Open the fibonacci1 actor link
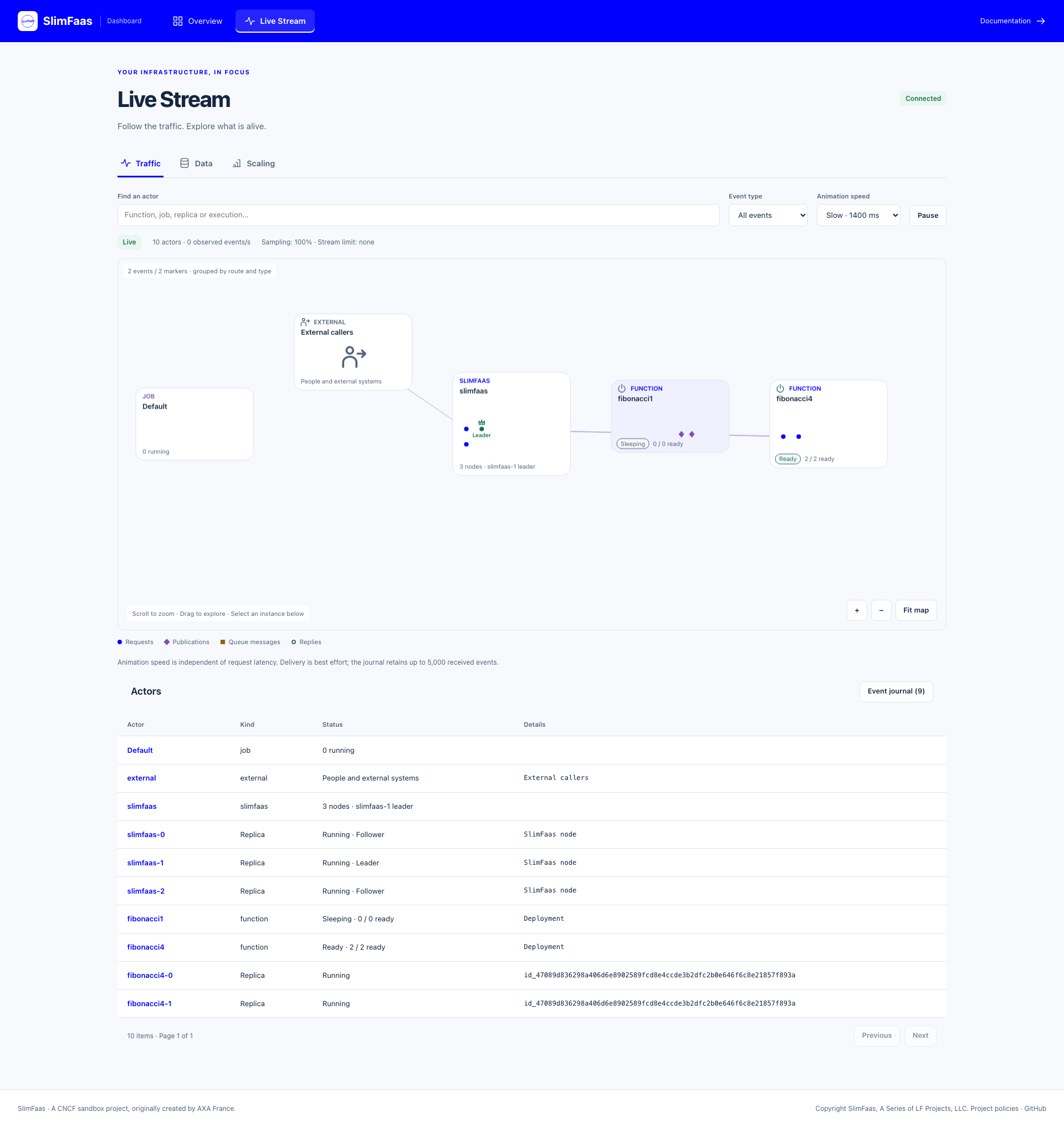1064x1127 pixels. [145, 919]
